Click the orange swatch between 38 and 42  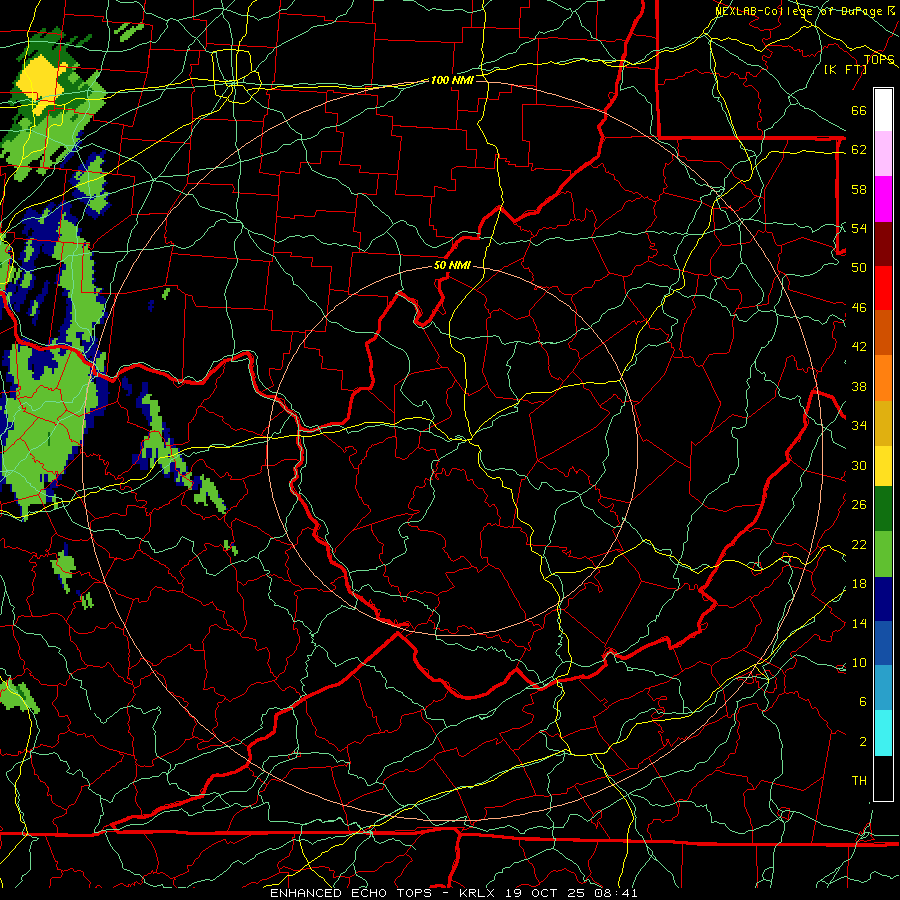coord(883,378)
